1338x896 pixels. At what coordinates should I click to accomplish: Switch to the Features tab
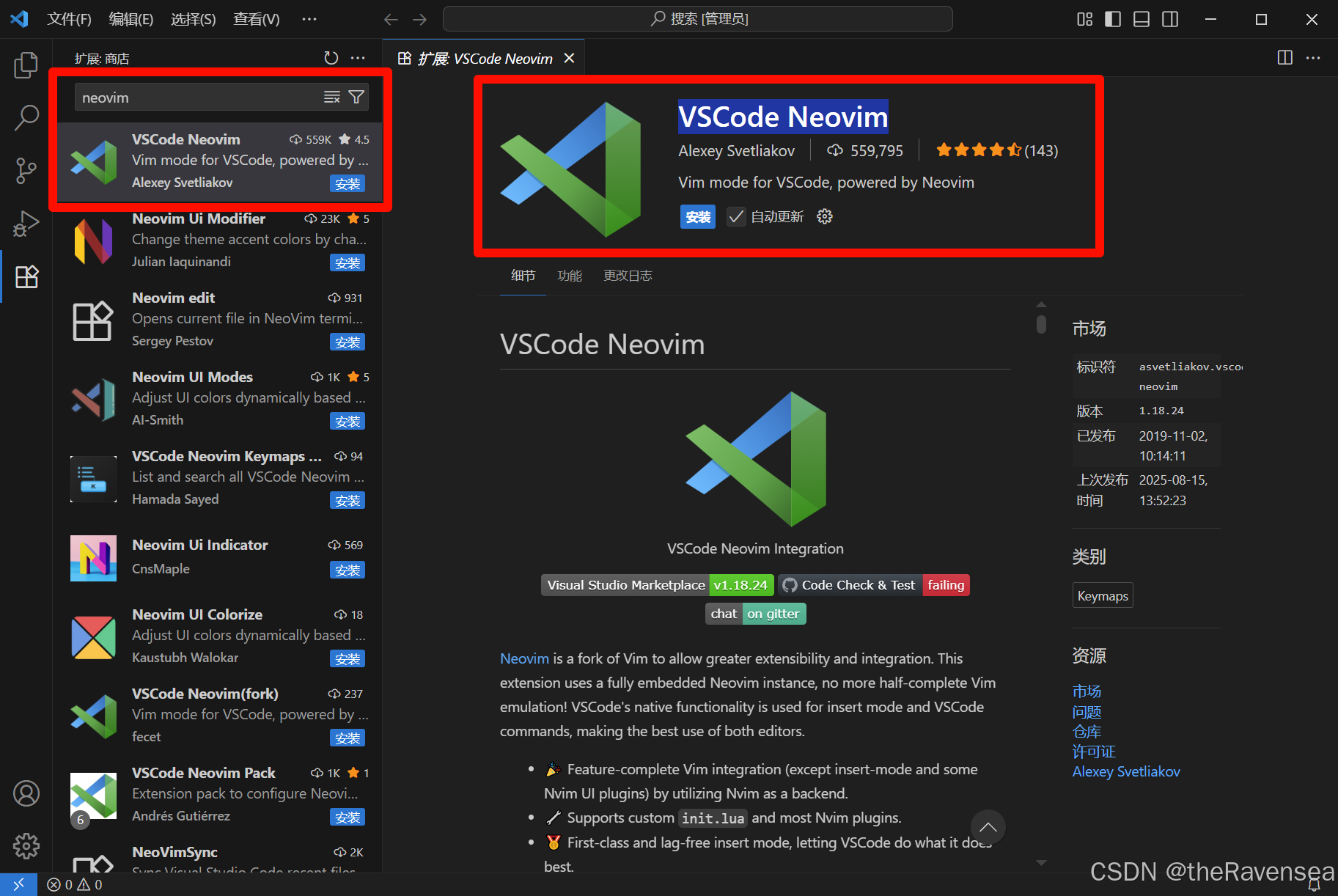point(570,276)
